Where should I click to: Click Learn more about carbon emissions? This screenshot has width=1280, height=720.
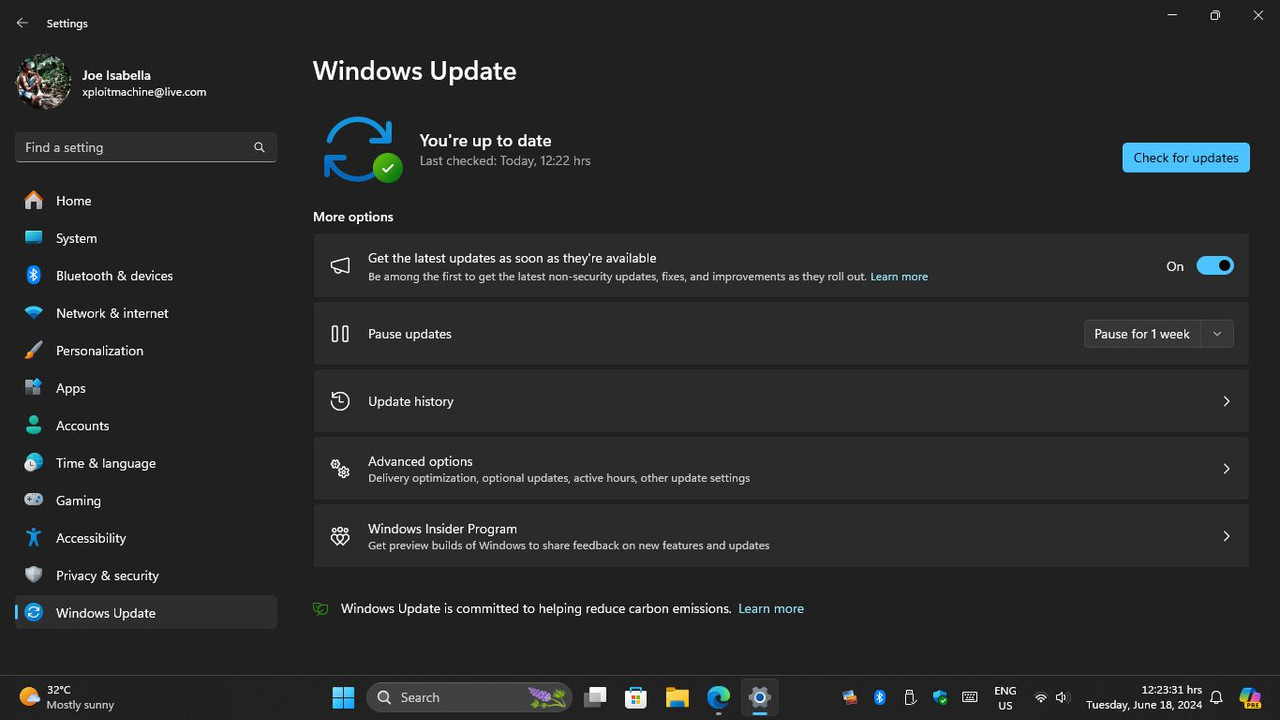pos(770,608)
